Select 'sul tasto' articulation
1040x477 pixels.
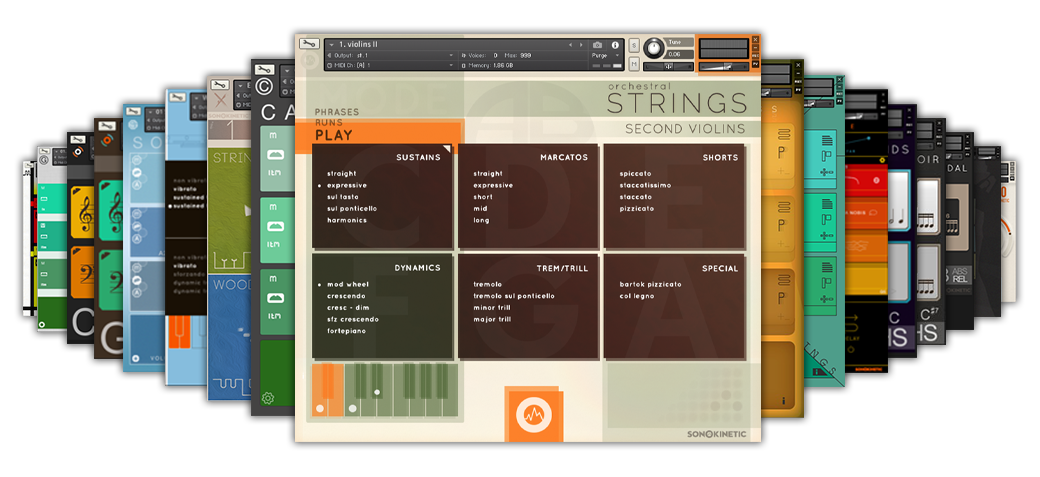click(342, 197)
